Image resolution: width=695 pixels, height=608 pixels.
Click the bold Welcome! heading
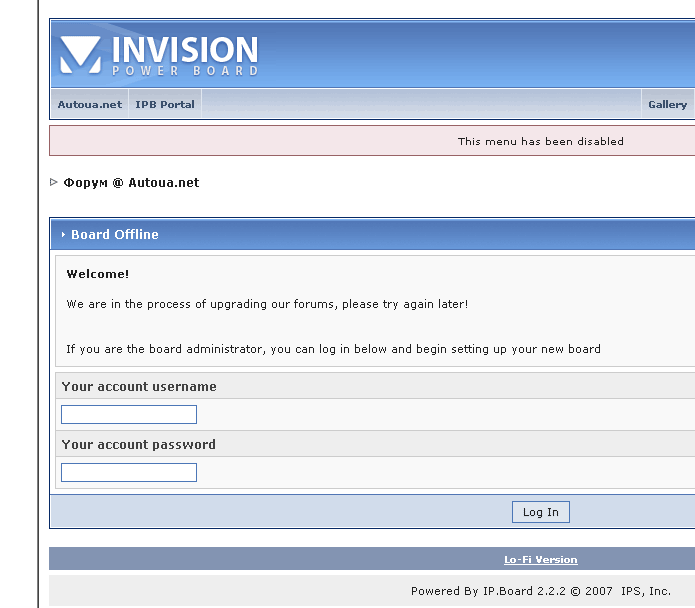(98, 274)
